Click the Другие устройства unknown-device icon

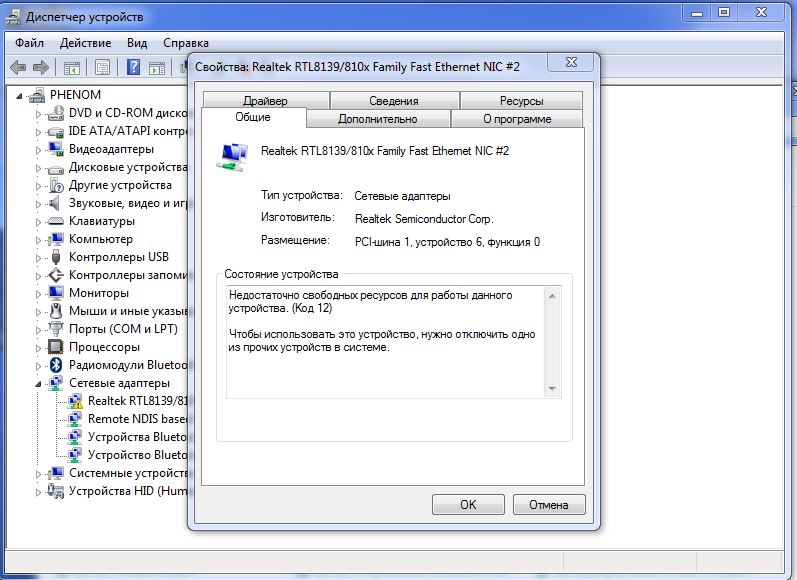[x=56, y=185]
